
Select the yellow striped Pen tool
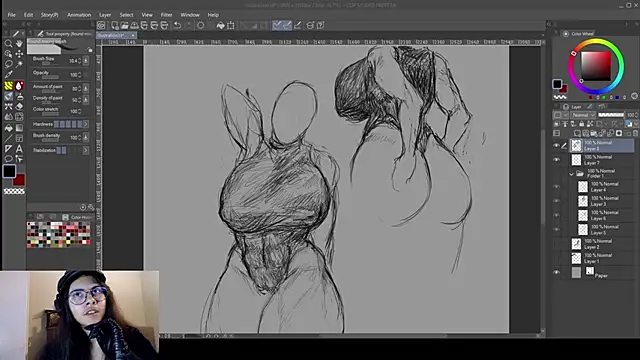tap(8, 86)
